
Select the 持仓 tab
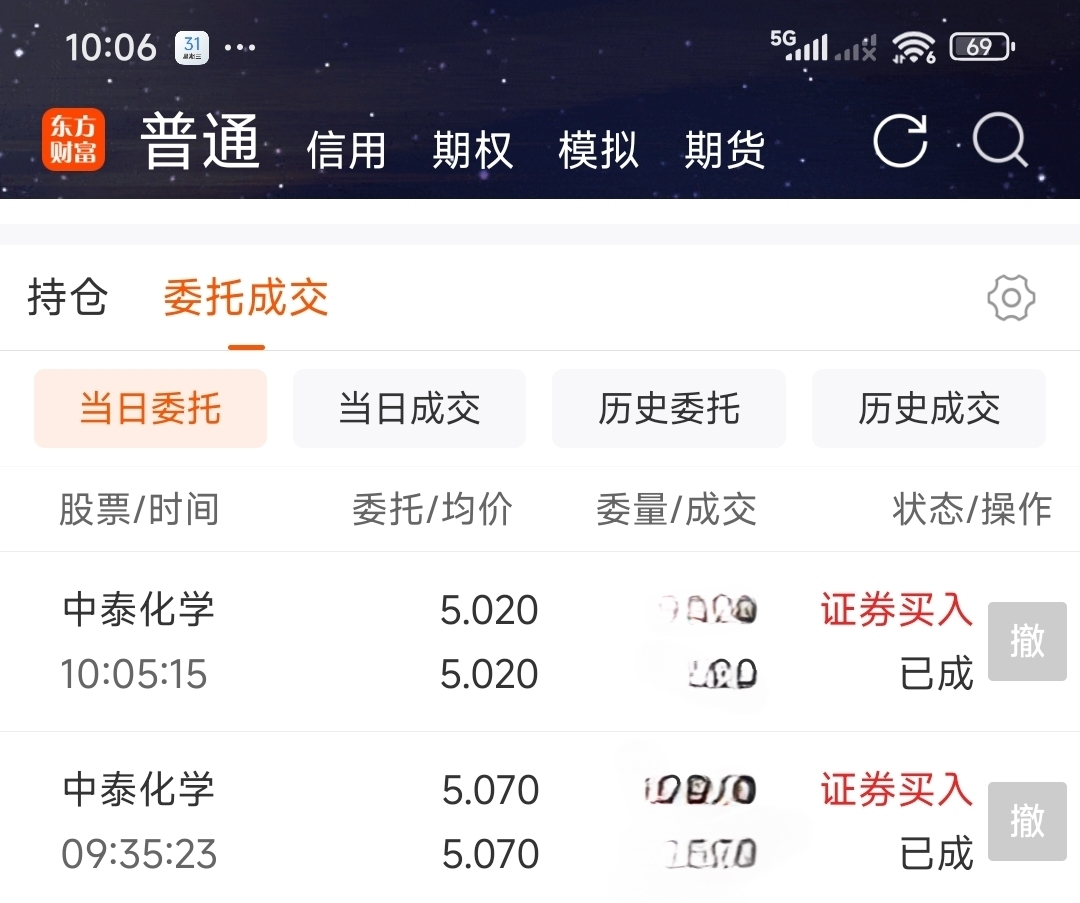(x=68, y=298)
